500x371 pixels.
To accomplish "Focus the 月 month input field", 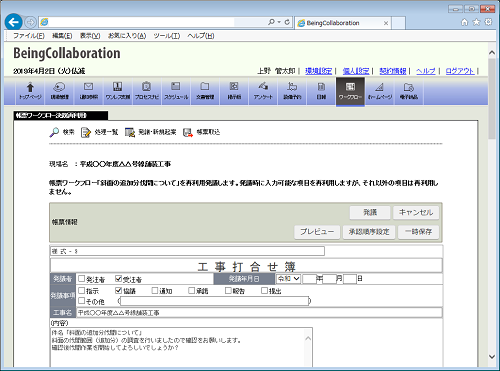I will pos(330,279).
